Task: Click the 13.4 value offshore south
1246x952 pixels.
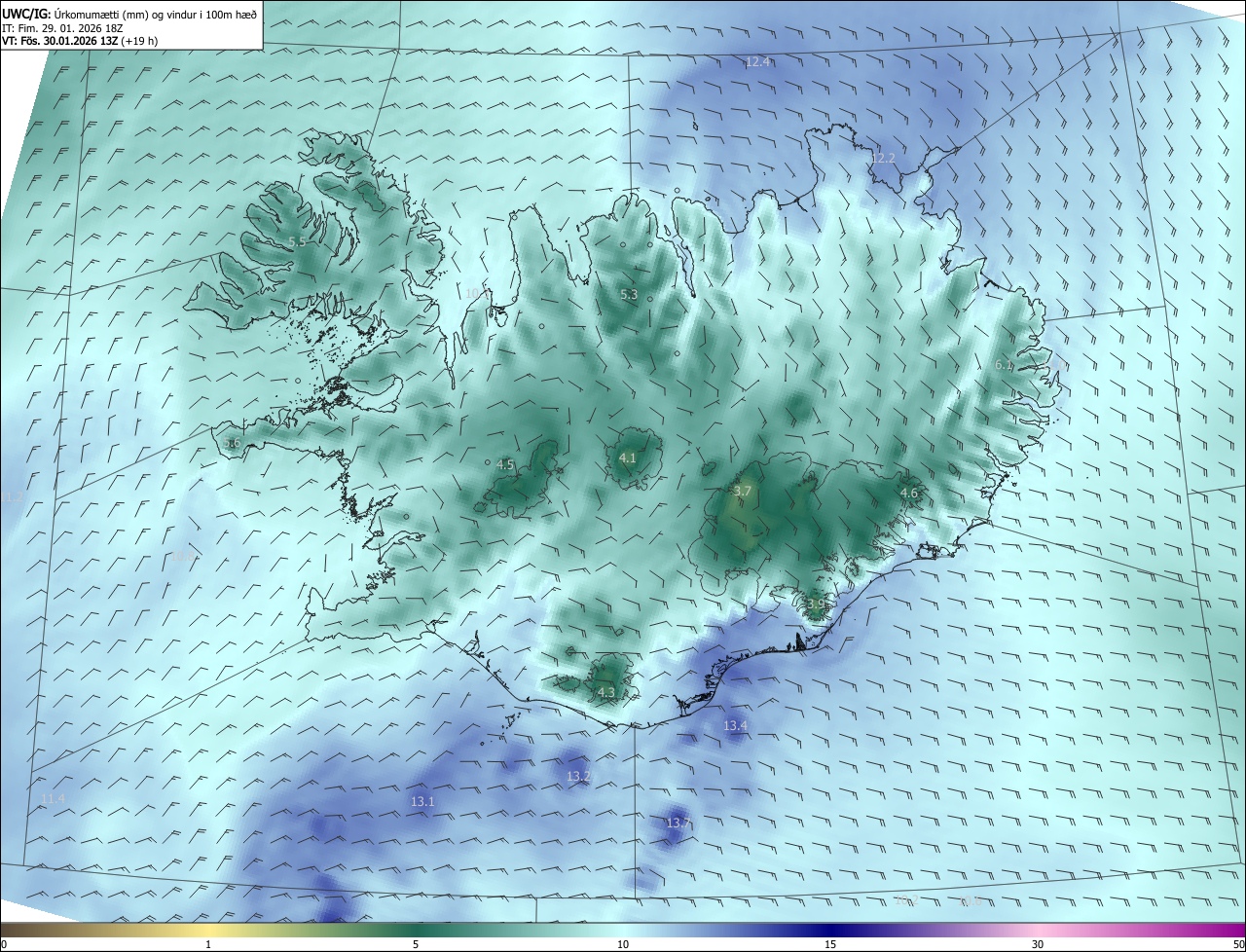Action: [x=735, y=726]
